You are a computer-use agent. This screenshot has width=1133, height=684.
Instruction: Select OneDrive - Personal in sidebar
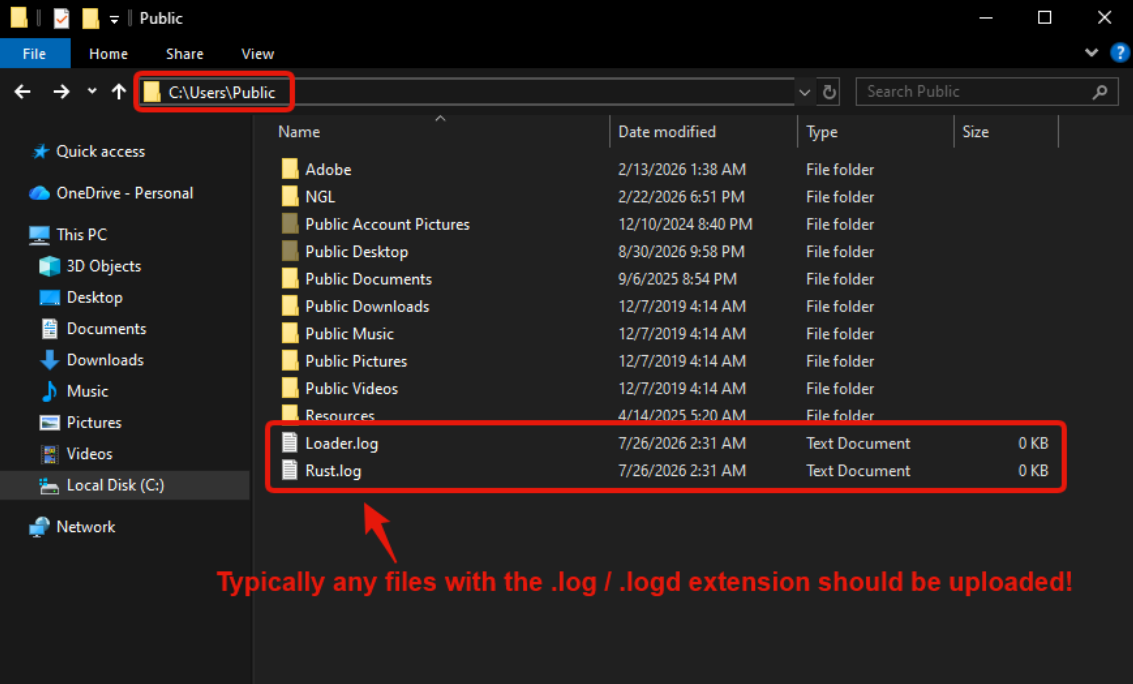pyautogui.click(x=124, y=193)
